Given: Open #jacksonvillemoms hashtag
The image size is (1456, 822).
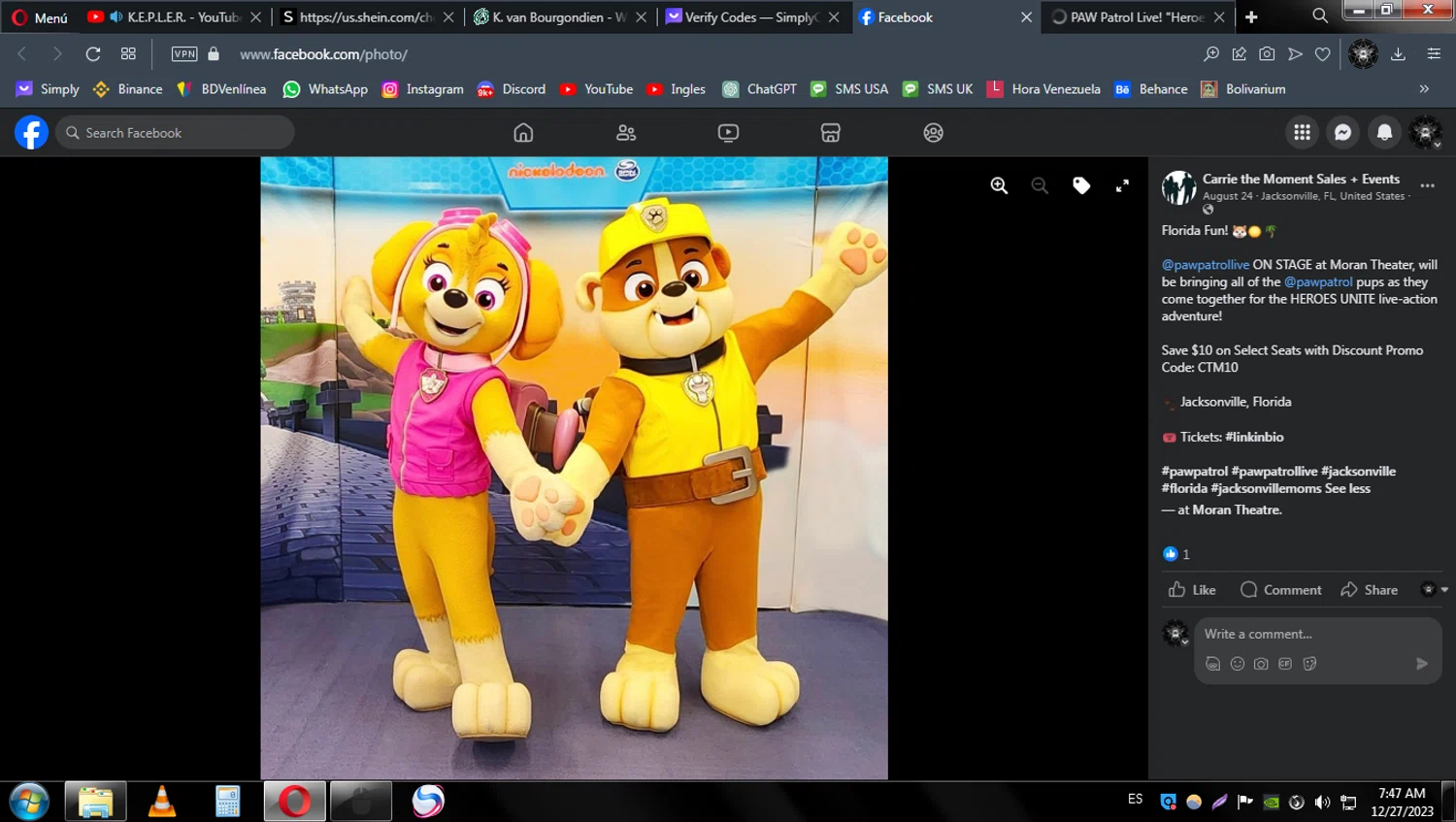Looking at the screenshot, I should pyautogui.click(x=1266, y=488).
